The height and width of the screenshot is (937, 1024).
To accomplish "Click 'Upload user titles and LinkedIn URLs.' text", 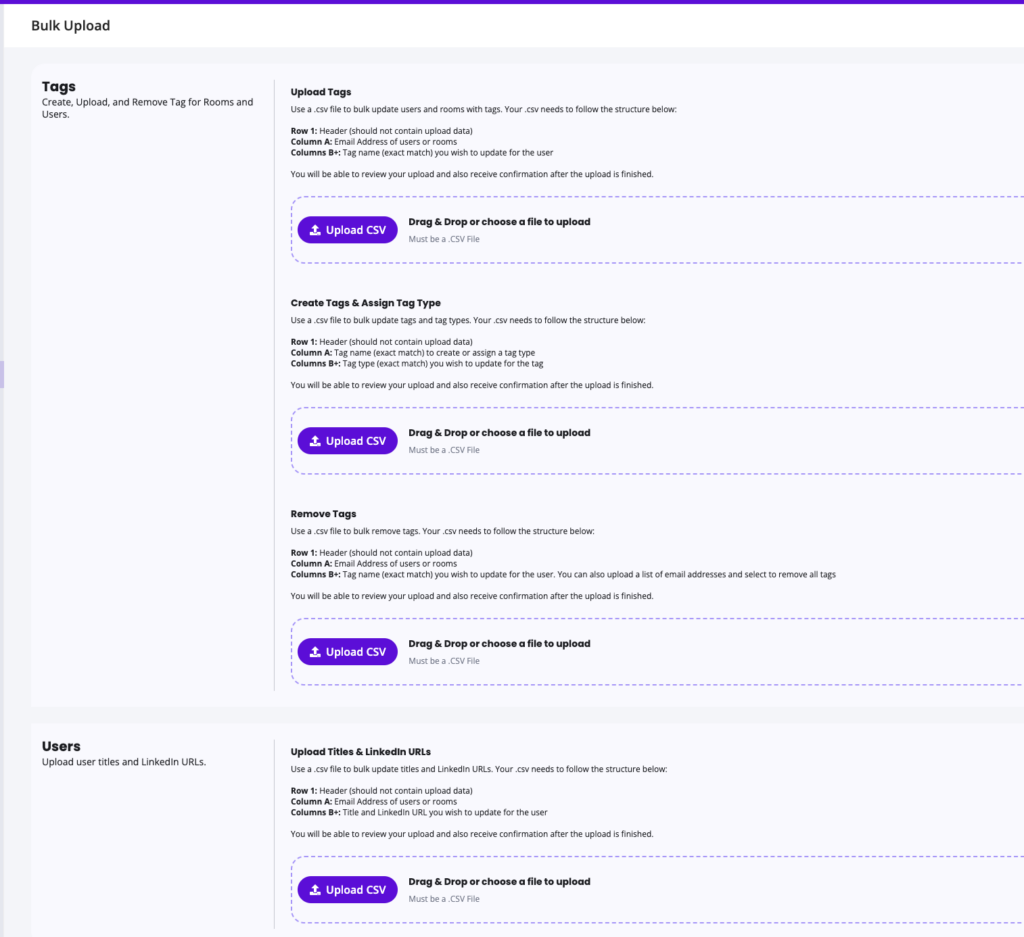I will pos(124,762).
